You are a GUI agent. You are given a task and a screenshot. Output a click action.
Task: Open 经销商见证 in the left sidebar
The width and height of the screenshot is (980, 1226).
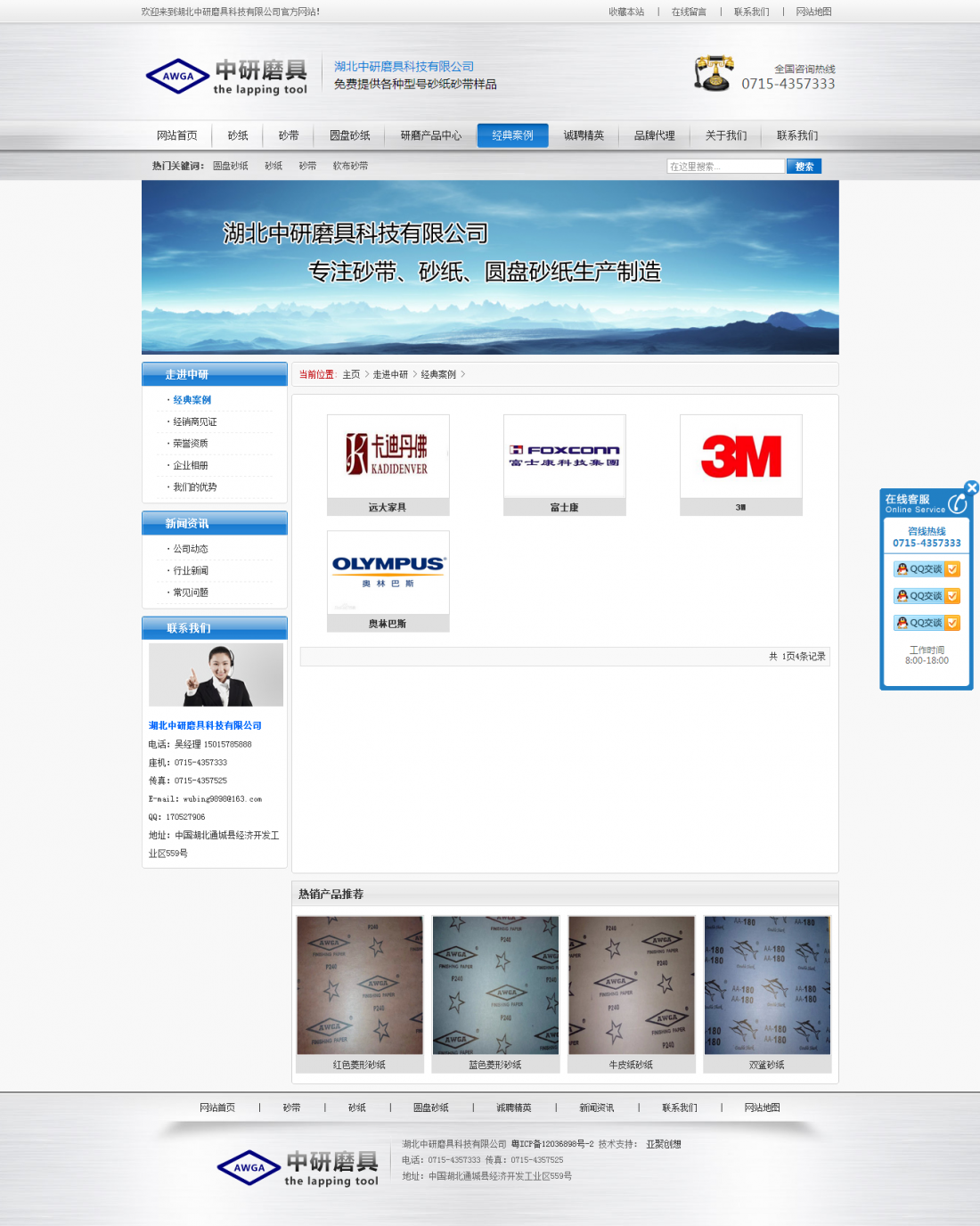click(x=195, y=422)
